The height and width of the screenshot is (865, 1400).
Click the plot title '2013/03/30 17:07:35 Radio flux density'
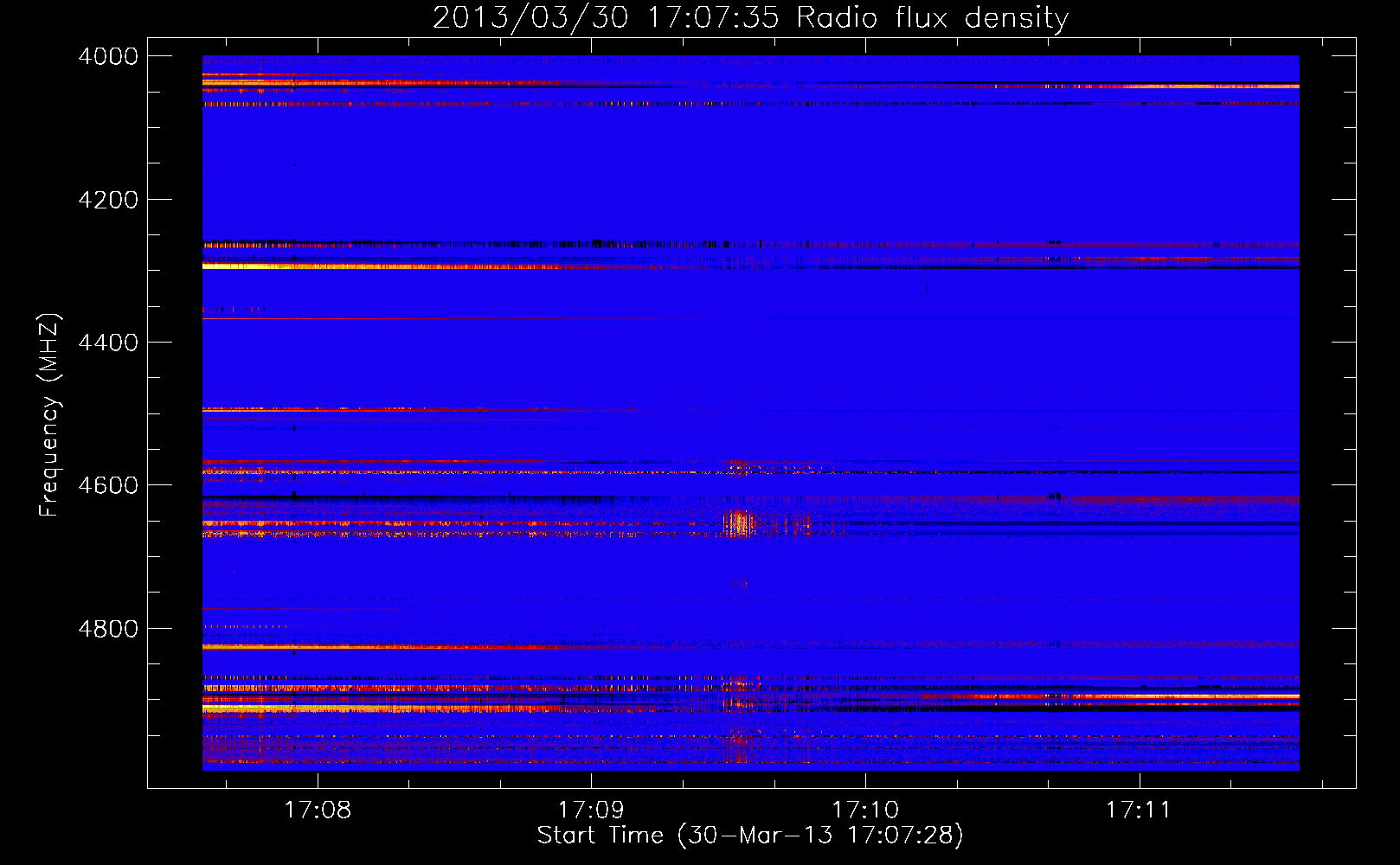point(750,17)
